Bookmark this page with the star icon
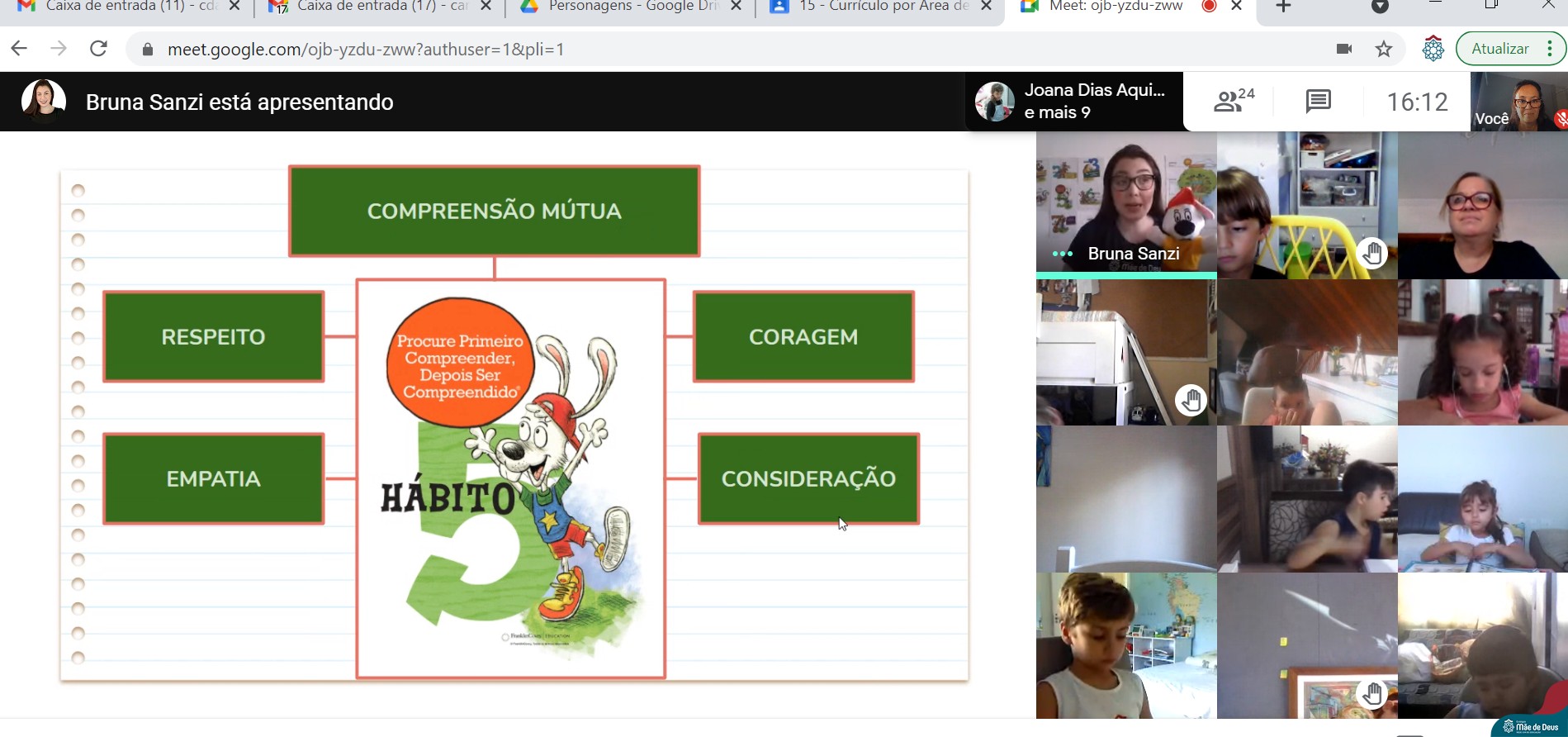Viewport: 1568px width, 737px height. [x=1384, y=49]
